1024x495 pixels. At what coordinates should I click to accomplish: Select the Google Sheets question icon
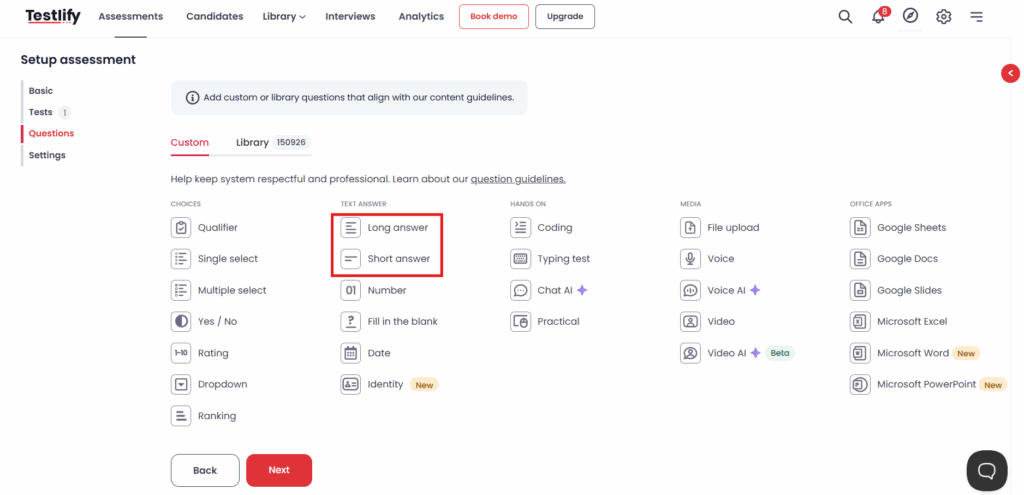pyautogui.click(x=860, y=227)
